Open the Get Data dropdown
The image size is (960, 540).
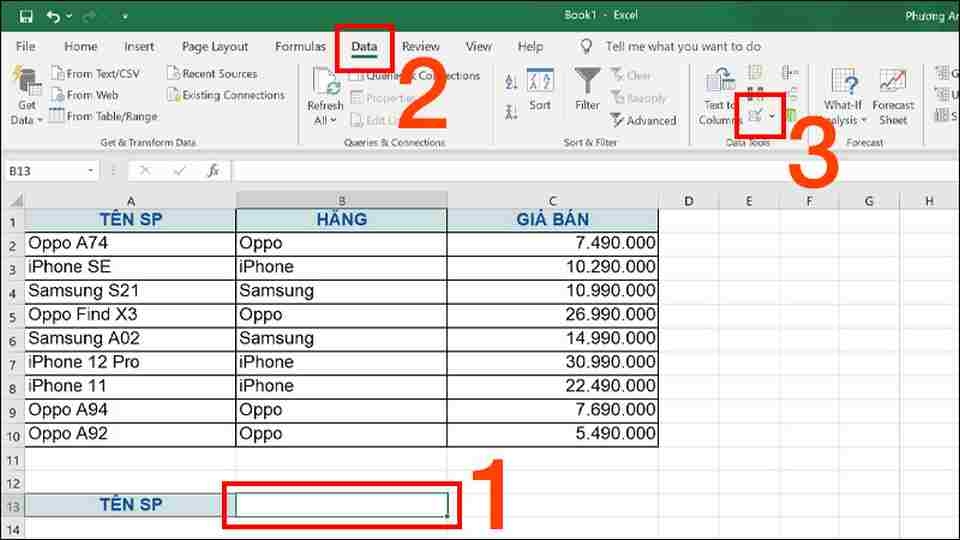click(x=26, y=97)
